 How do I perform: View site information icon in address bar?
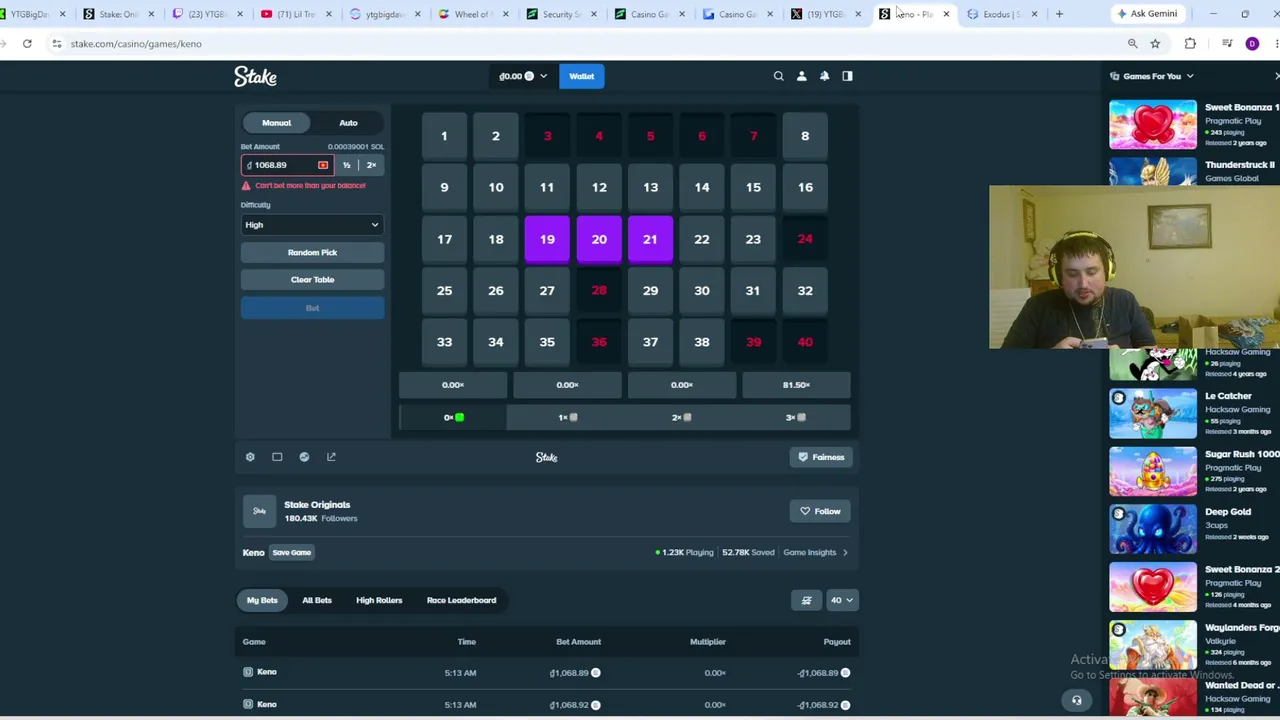(x=57, y=44)
